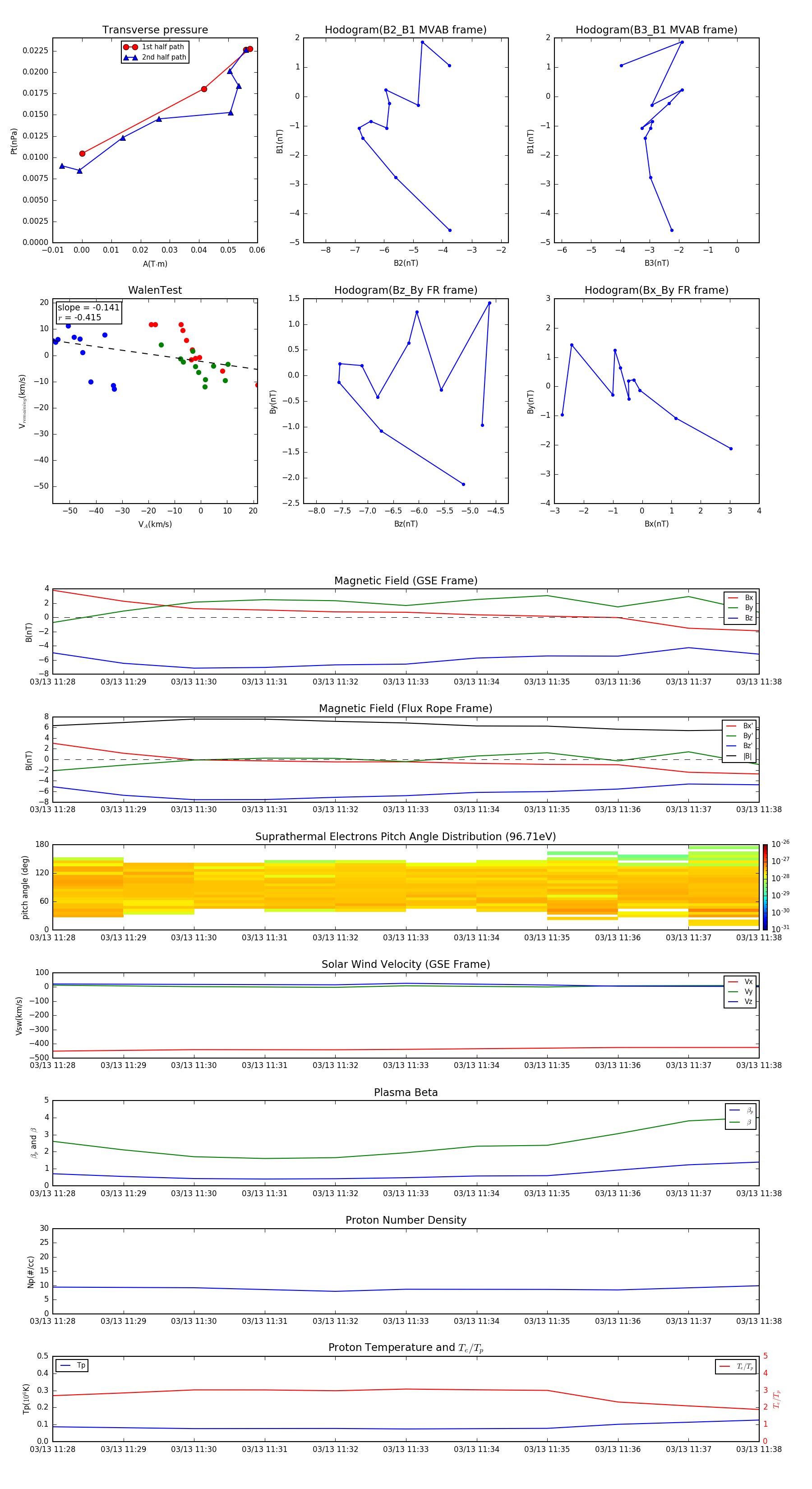Viewport: 812px width, 1489px height.
Task: Click the 'Plasma Beta' panel title
Action: pos(406,1092)
